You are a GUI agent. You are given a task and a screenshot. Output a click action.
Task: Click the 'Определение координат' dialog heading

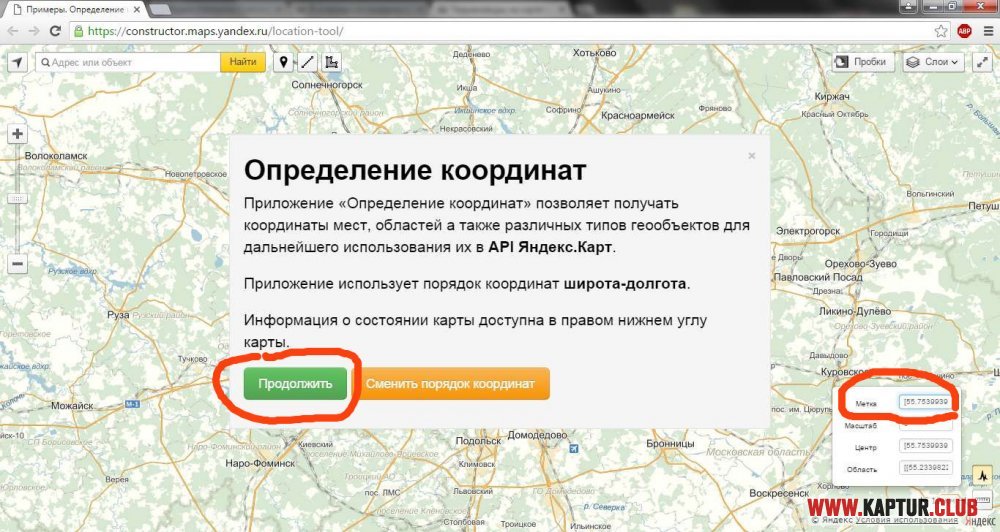pos(415,170)
